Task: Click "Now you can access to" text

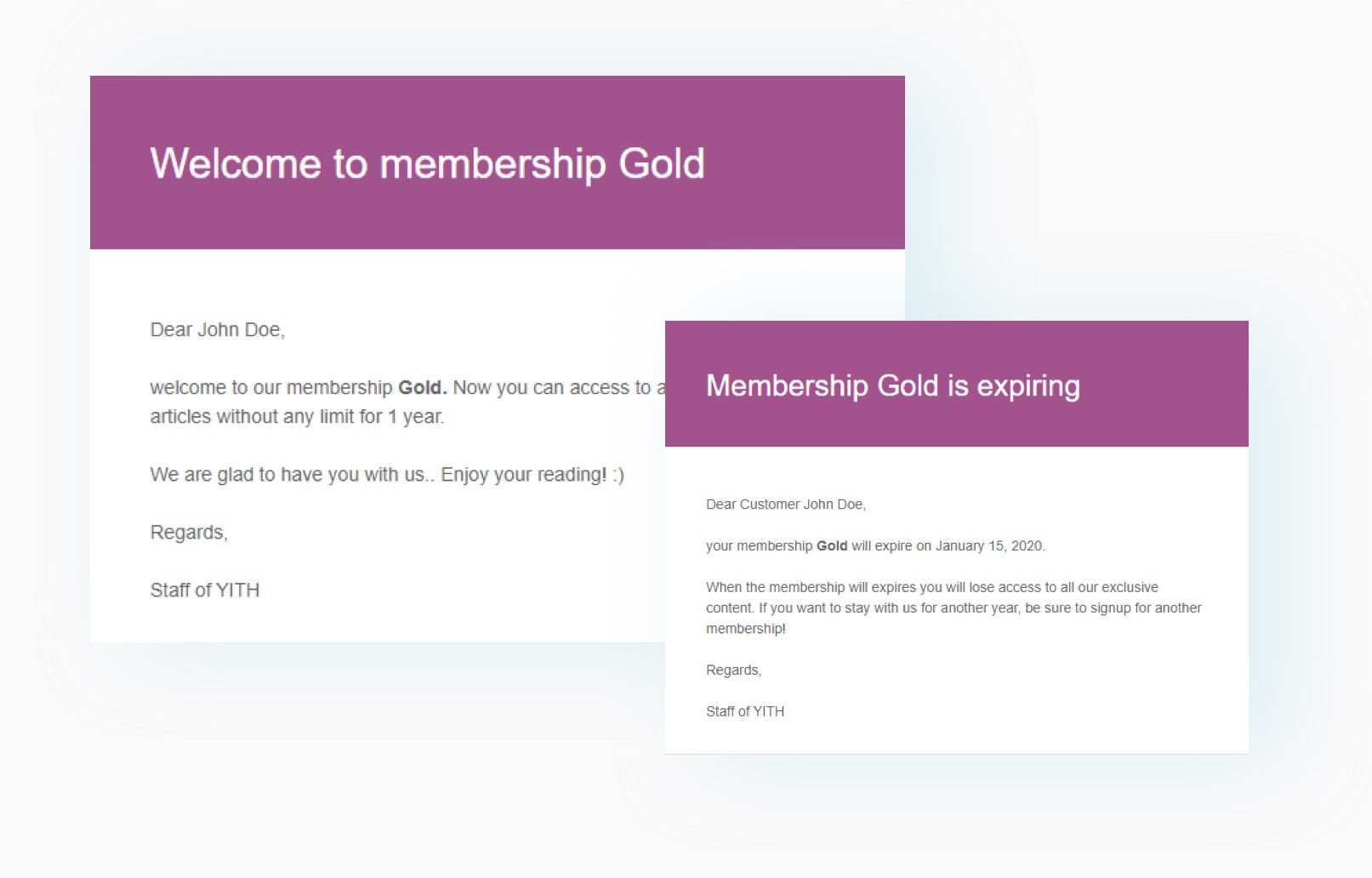Action: point(551,388)
